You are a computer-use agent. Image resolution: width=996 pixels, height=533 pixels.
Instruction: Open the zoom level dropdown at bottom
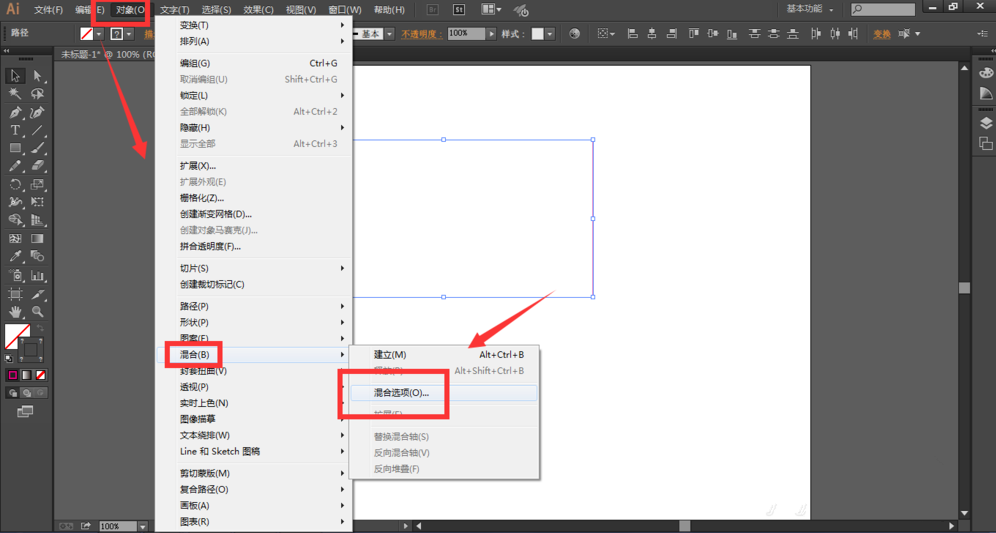point(143,526)
